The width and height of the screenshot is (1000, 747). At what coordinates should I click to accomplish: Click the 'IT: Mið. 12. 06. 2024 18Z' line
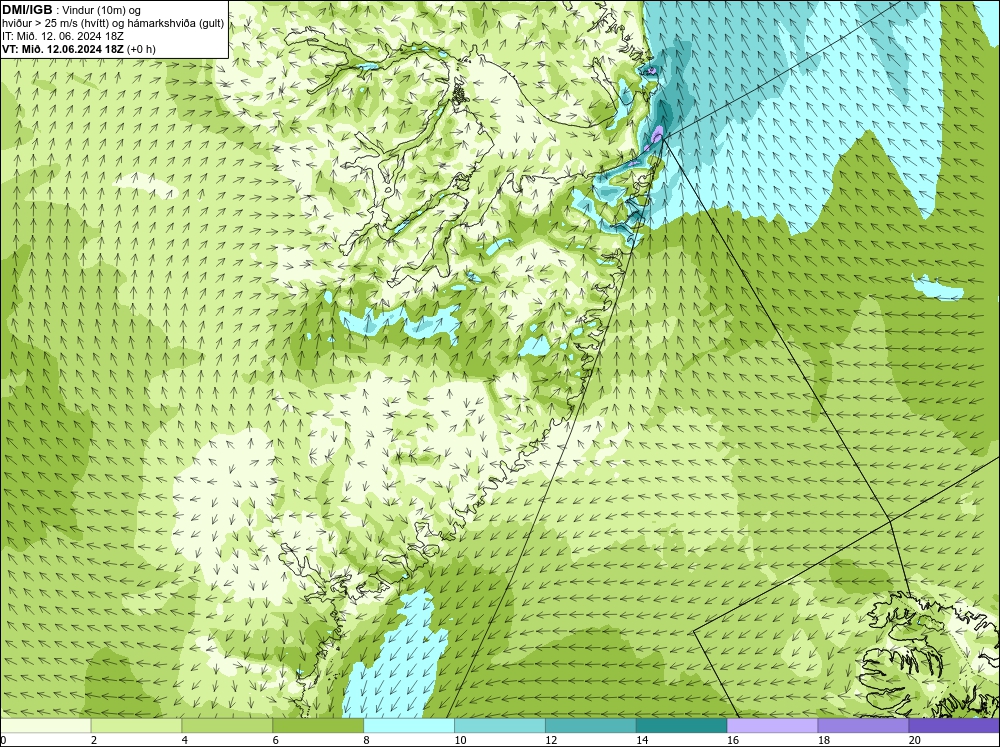(62, 36)
